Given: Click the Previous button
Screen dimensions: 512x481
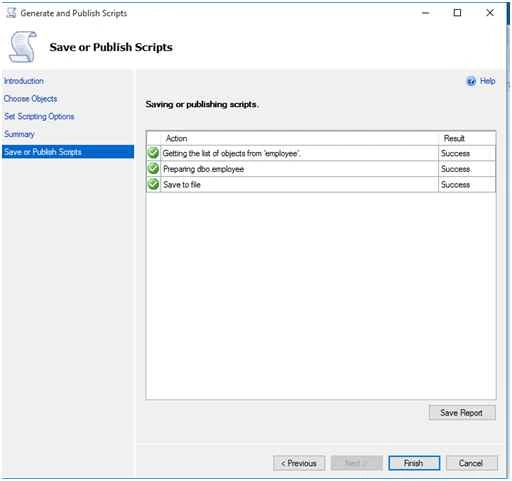Looking at the screenshot, I should (299, 463).
